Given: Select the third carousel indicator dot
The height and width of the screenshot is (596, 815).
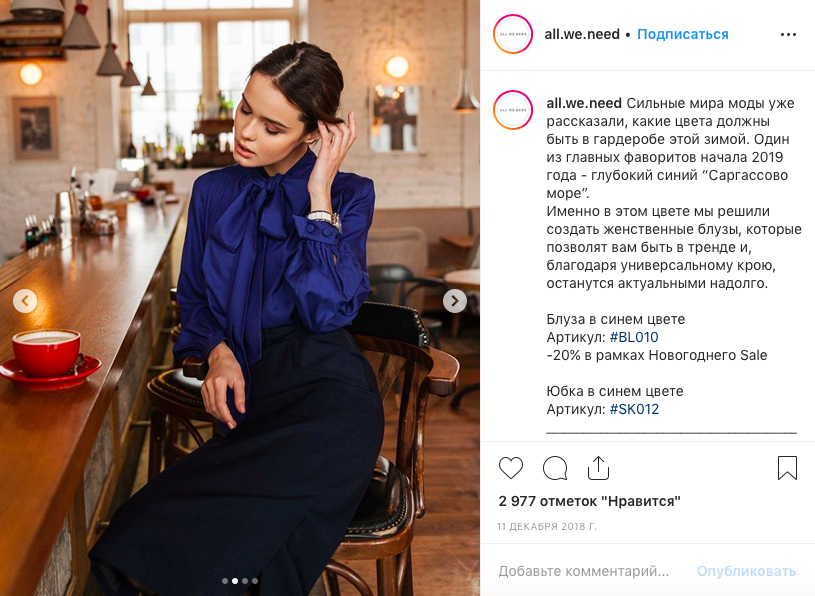Looking at the screenshot, I should [245, 581].
